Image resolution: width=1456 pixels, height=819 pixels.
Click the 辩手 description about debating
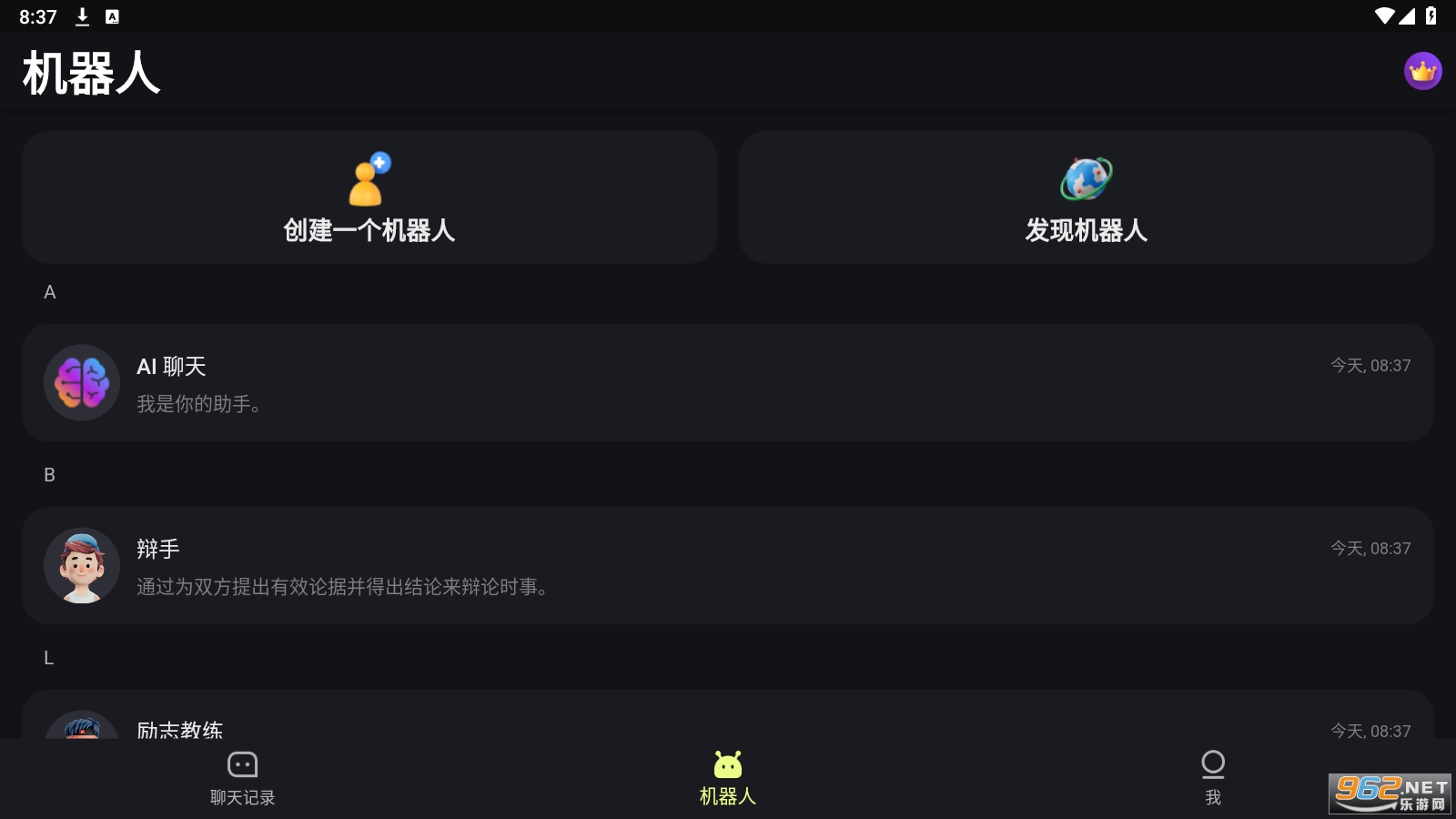point(343,587)
